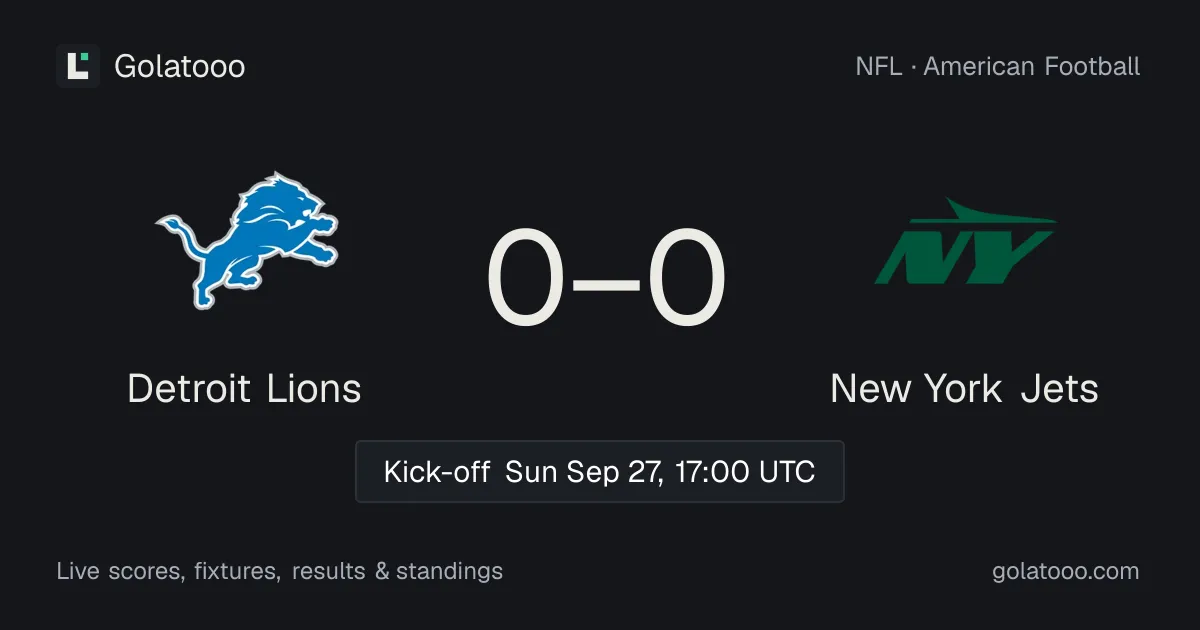Click the Sun Sep 27 date text

(583, 472)
